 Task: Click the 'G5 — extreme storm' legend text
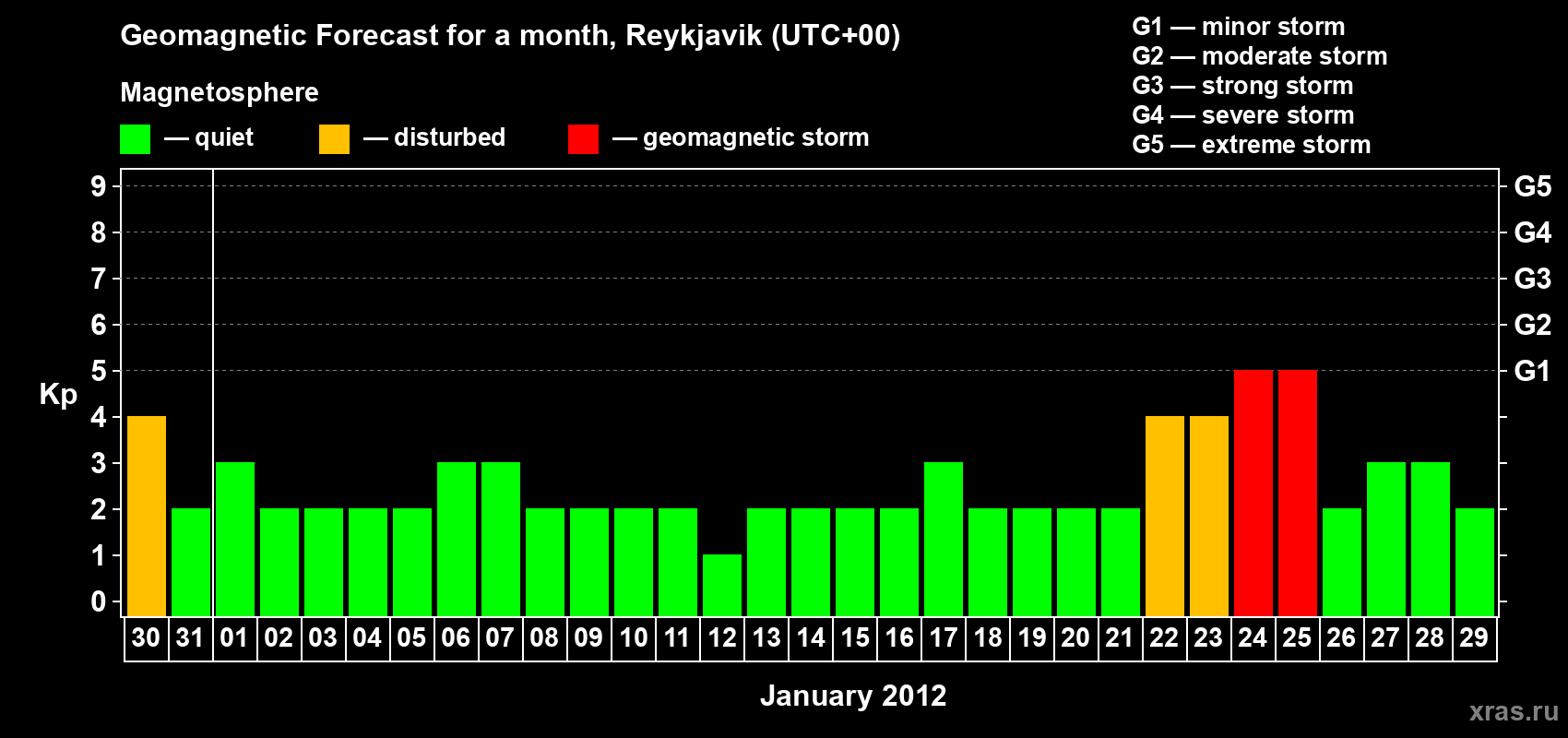(1252, 145)
